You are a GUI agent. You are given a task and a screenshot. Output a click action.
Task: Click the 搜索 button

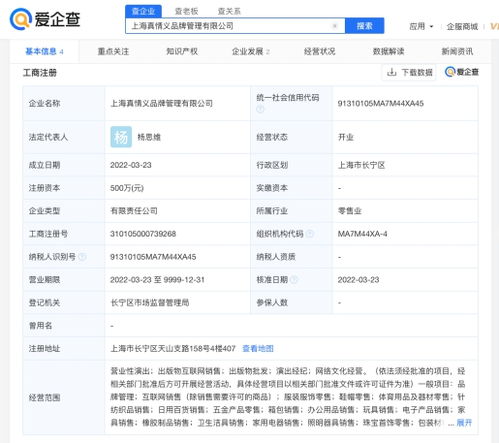[x=364, y=26]
